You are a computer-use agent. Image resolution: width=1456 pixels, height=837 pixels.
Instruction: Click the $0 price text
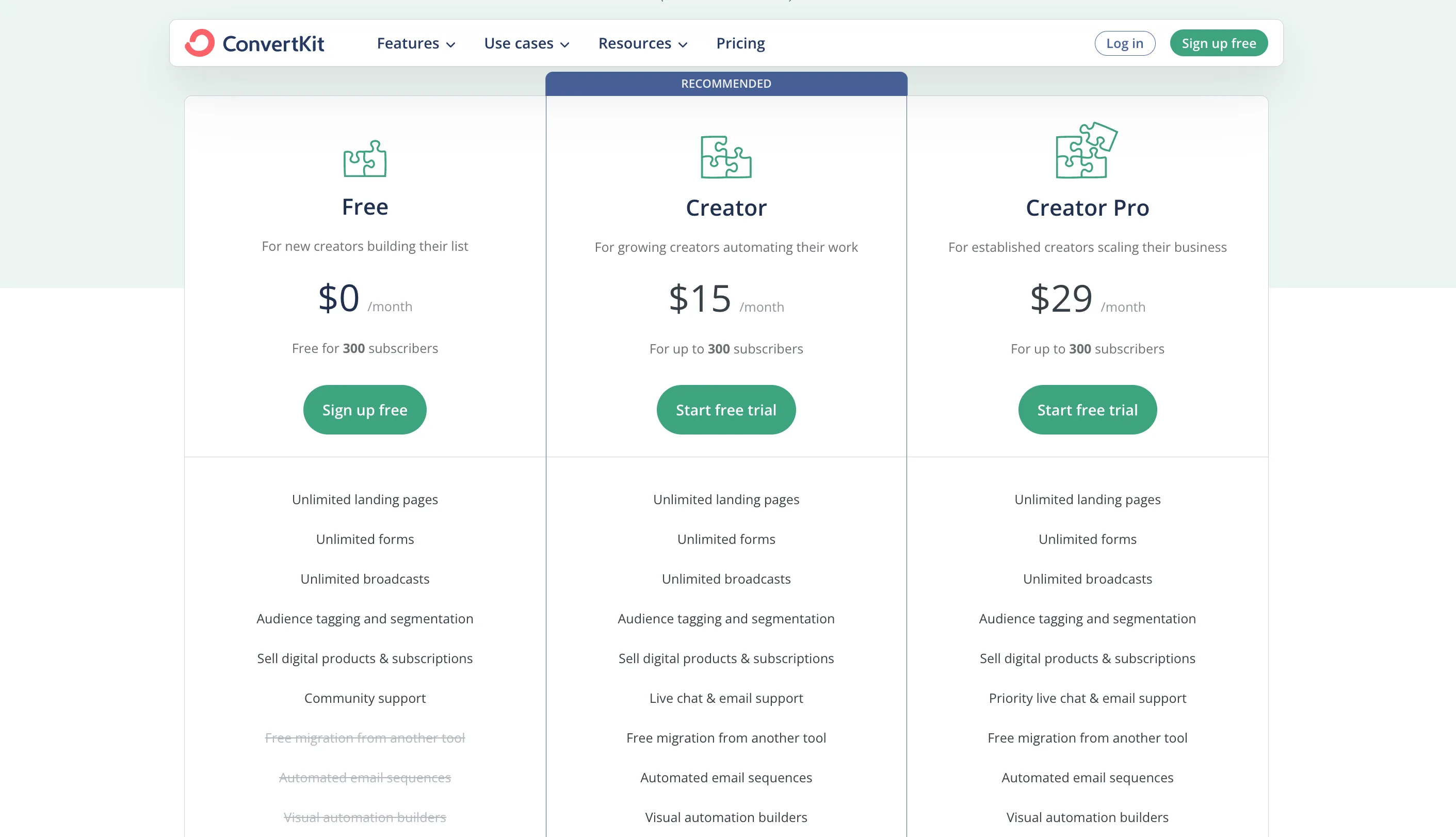pyautogui.click(x=339, y=298)
